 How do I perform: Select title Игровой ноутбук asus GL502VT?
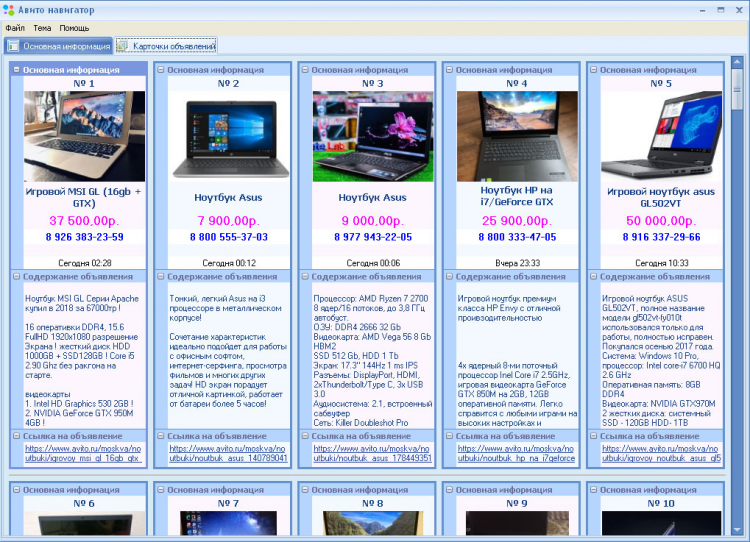(x=661, y=197)
